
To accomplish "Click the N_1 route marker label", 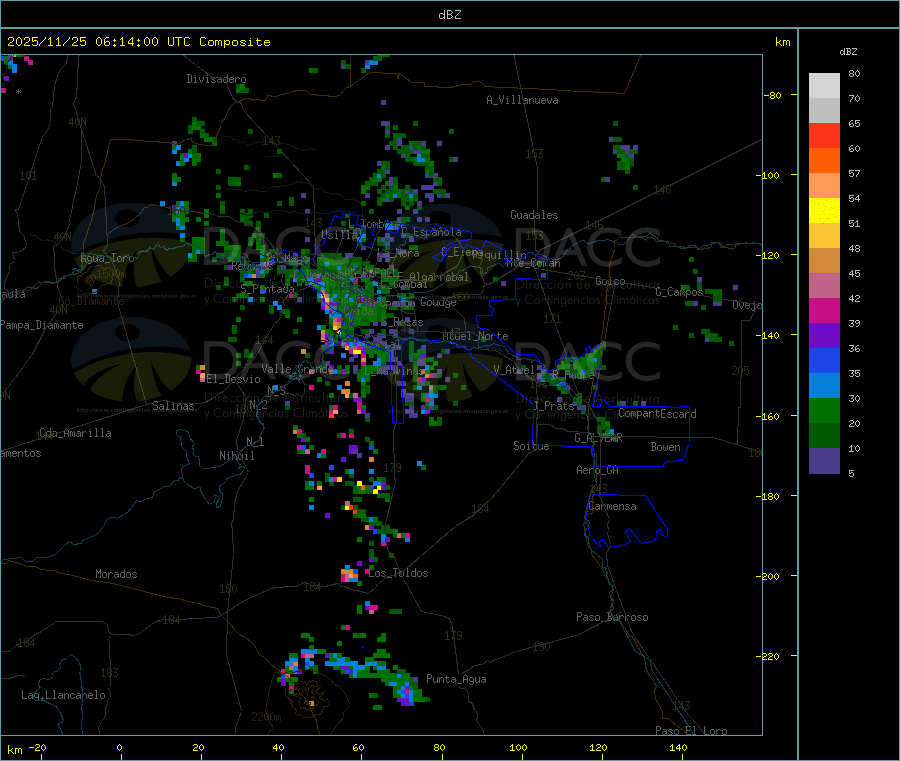I will coord(255,442).
